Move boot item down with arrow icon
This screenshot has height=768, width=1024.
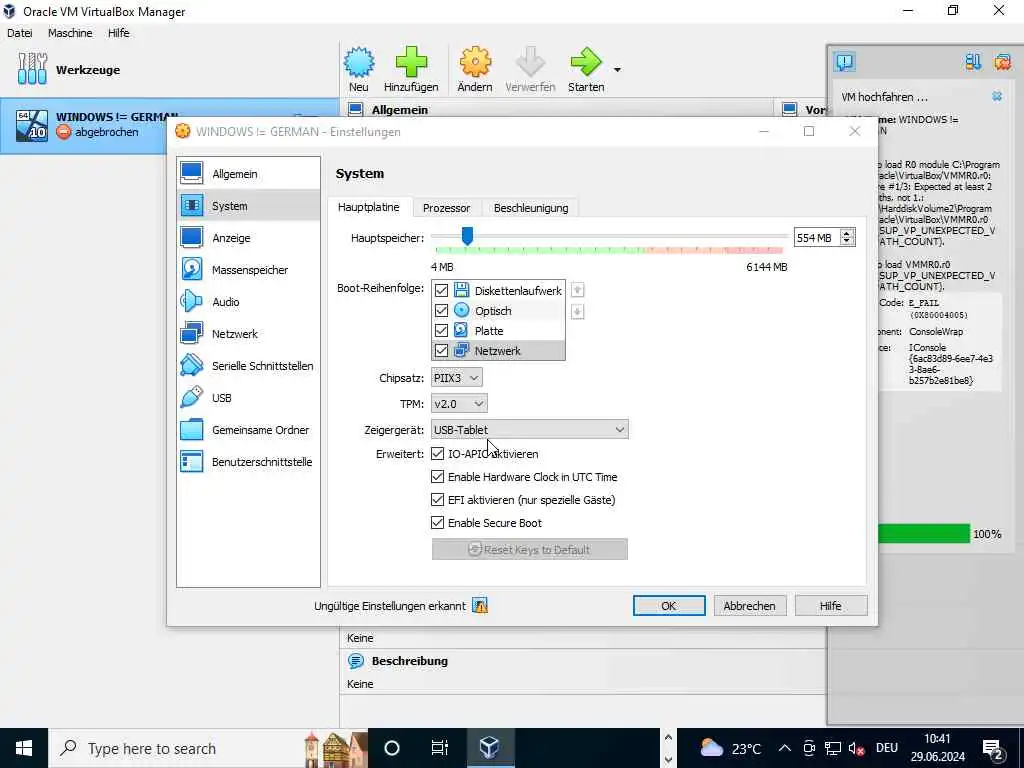tap(577, 312)
